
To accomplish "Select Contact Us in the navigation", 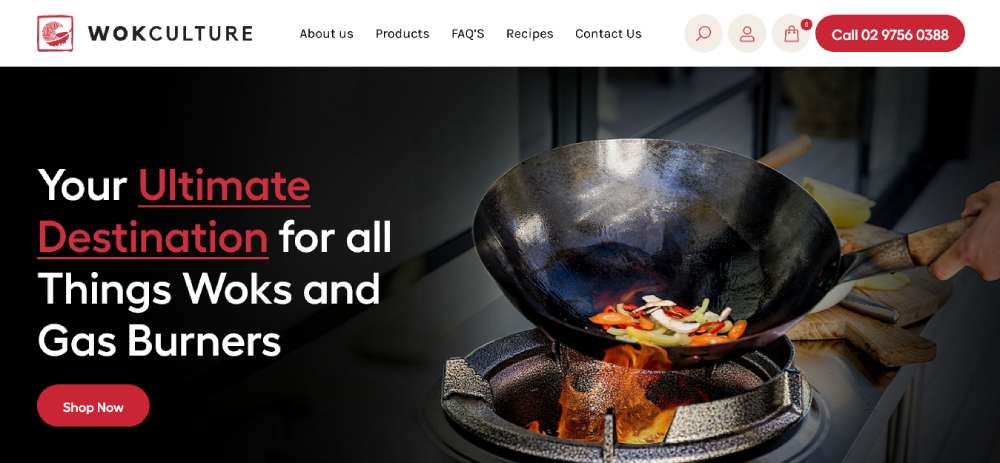I will [608, 34].
